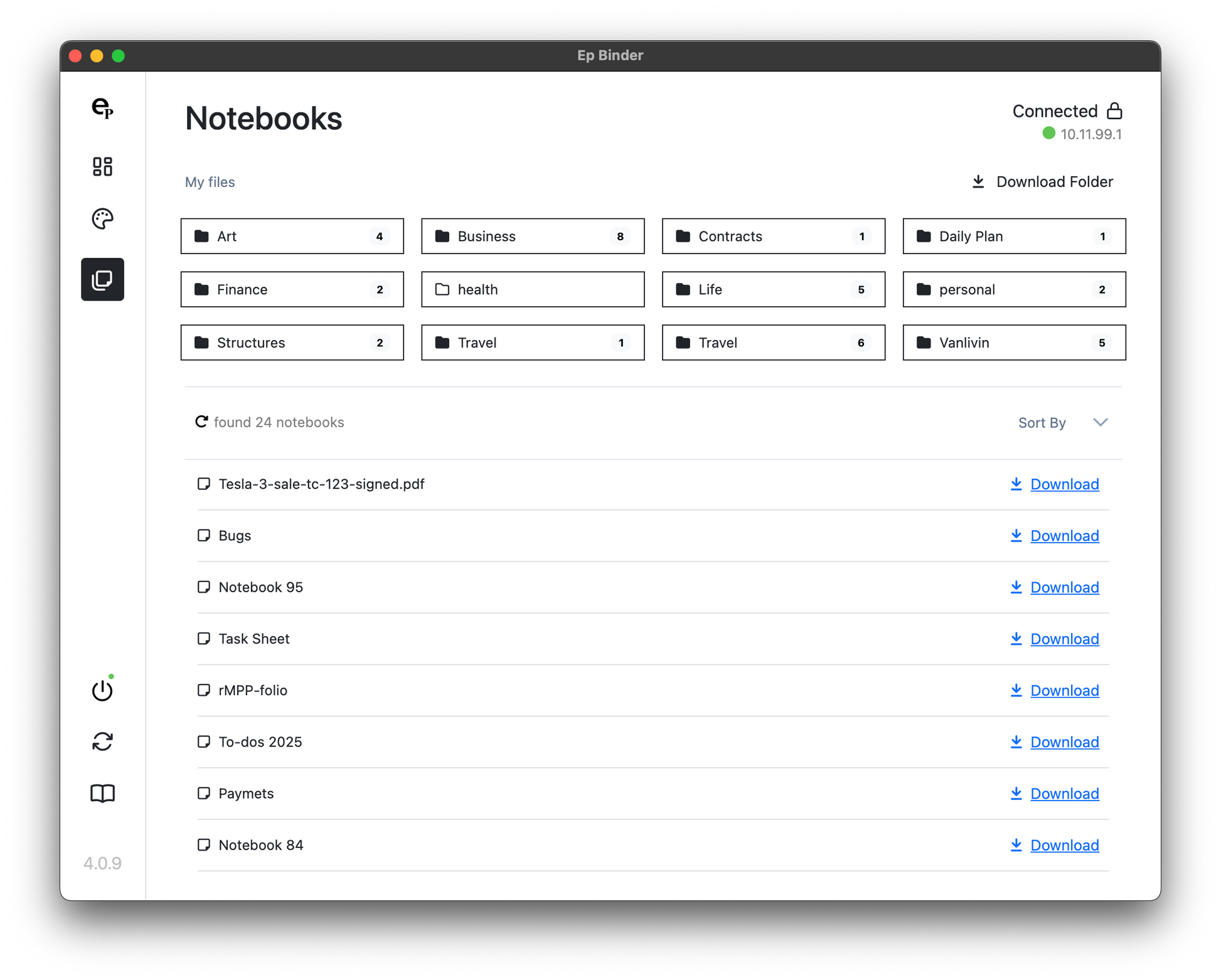This screenshot has width=1221, height=980.
Task: Open the empty health folder
Action: [532, 289]
